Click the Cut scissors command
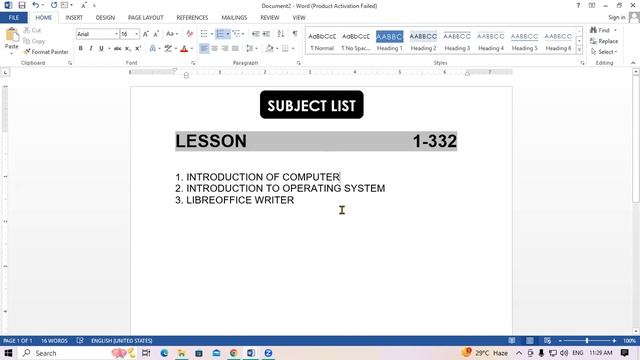This screenshot has height=360, width=640. 32,30
